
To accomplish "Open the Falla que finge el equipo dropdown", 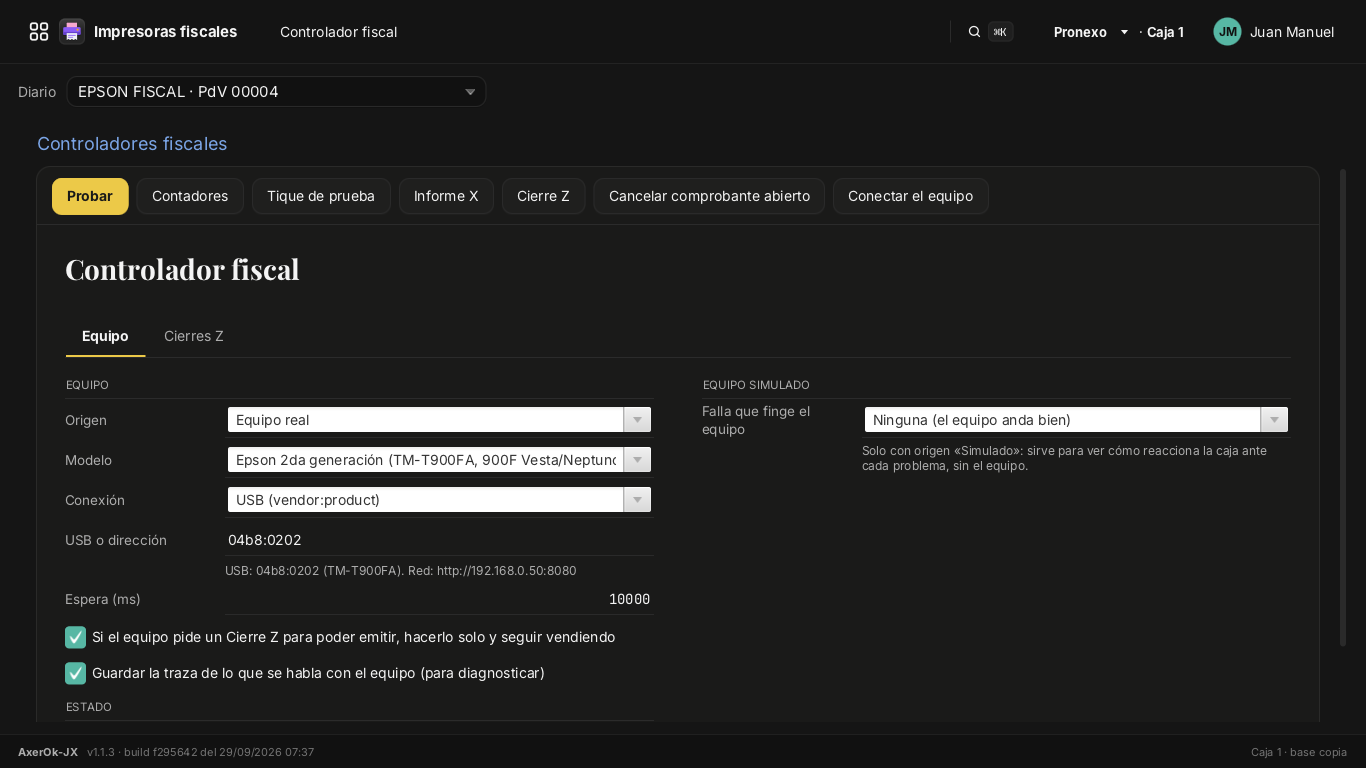I will 1076,420.
